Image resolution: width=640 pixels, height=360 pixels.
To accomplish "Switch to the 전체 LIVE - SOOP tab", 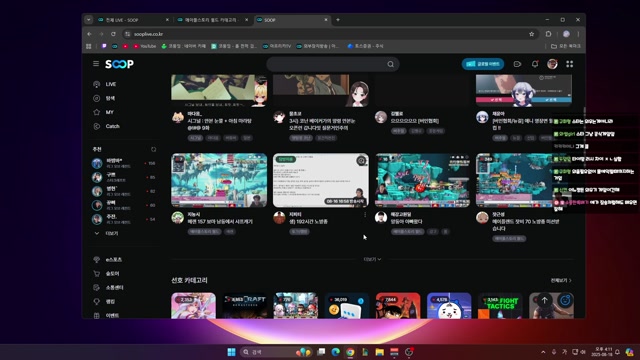I will (x=133, y=20).
